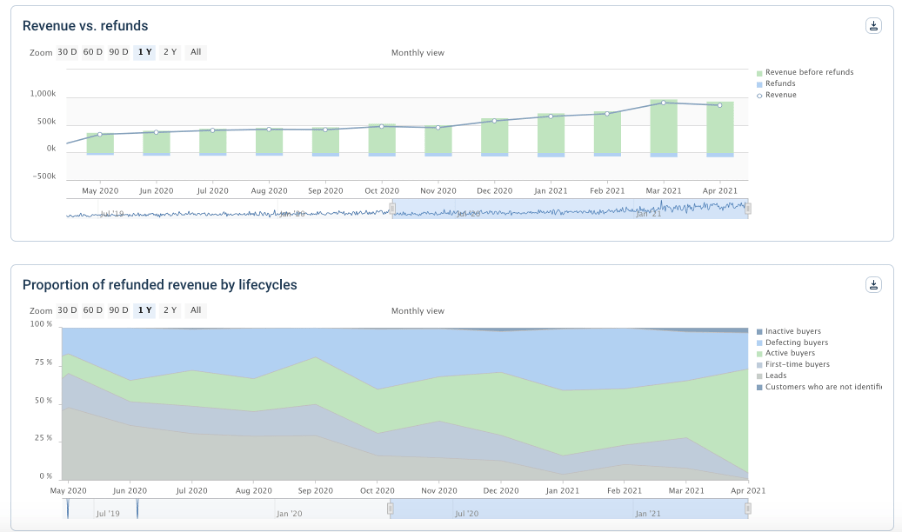902x532 pixels.
Task: Choose 1 Y zoom on lifecycles chart
Action: 145,310
